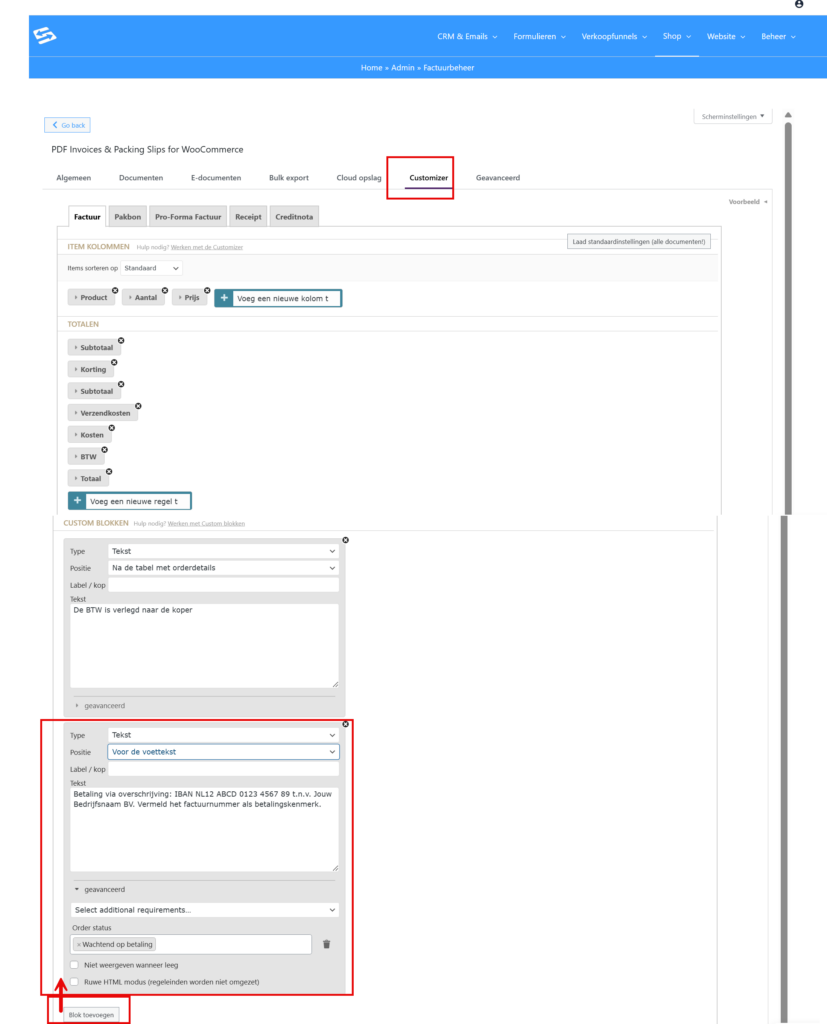Click the 'Go back' button

click(67, 125)
